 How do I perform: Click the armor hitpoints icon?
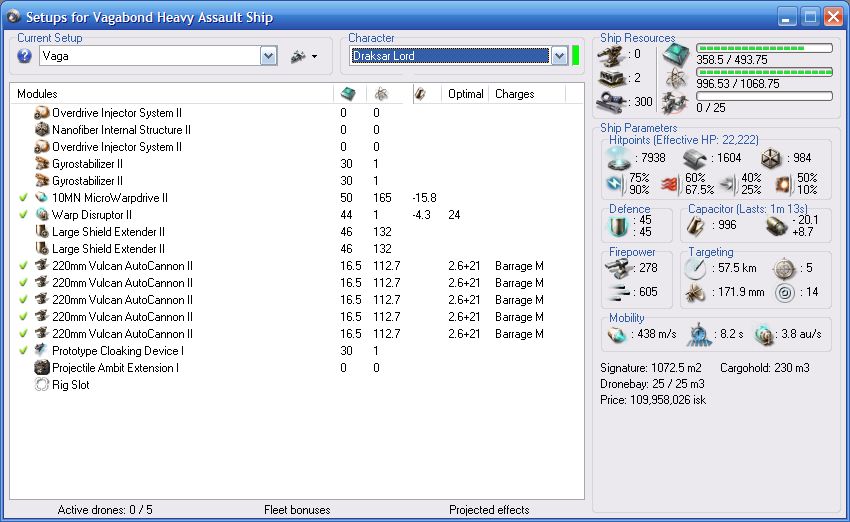pos(695,158)
